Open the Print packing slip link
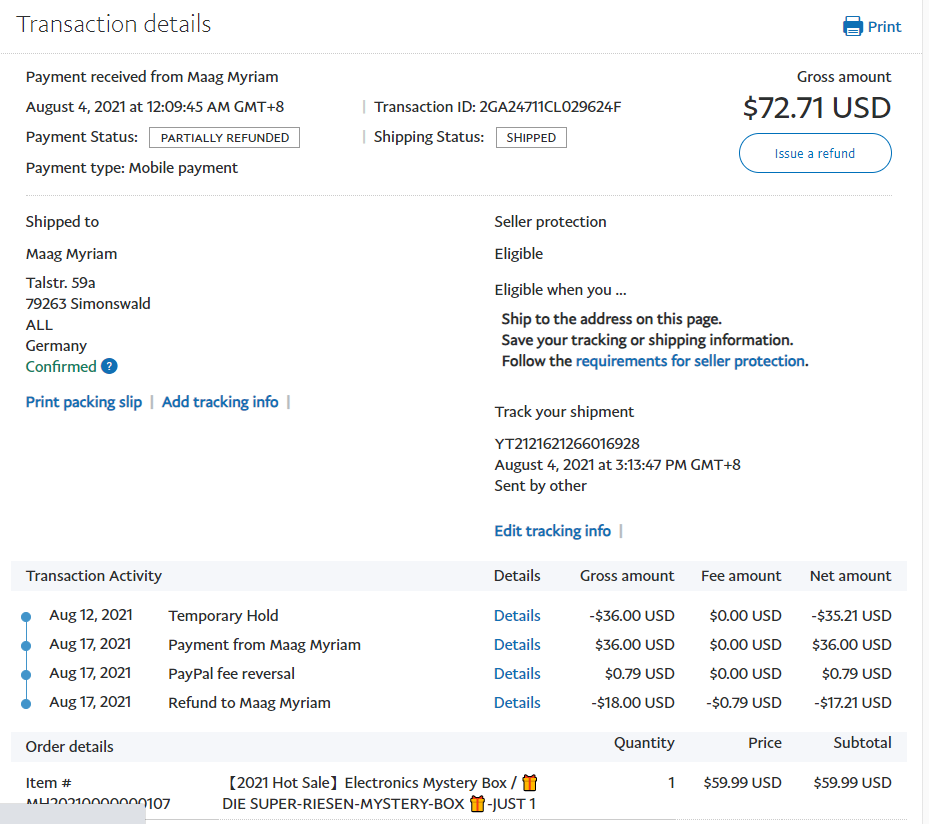 click(x=84, y=402)
